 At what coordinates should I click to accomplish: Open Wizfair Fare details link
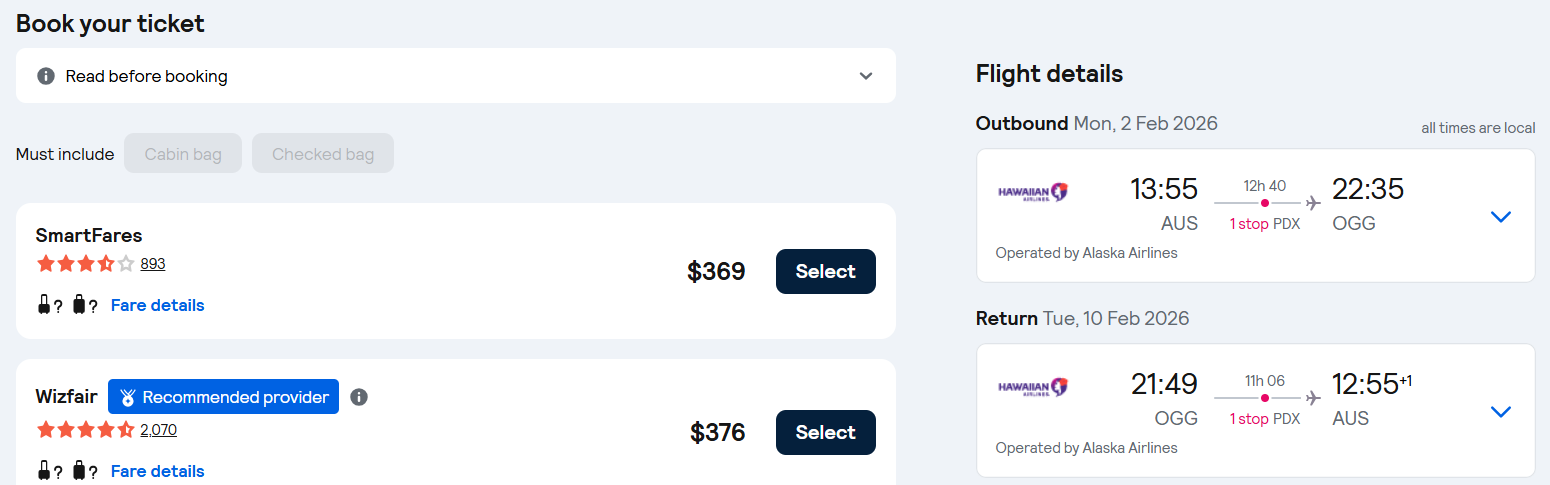point(157,471)
